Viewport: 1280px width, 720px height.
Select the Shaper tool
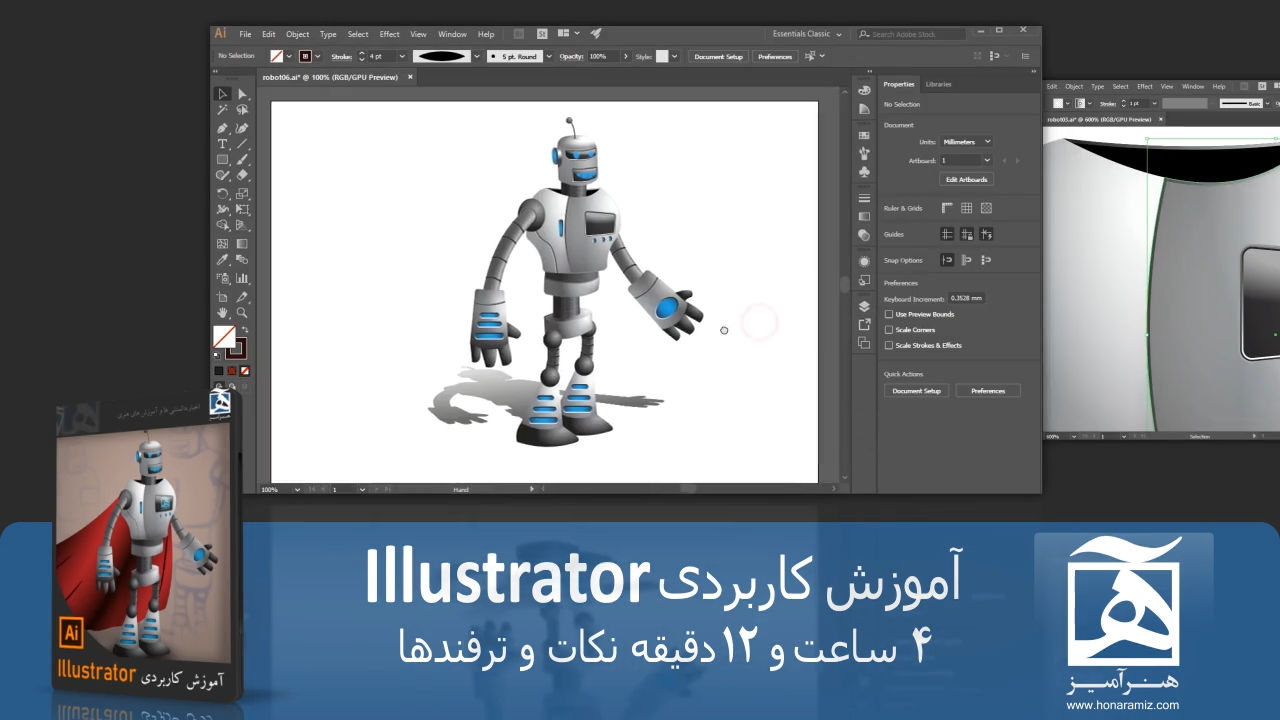pos(222,176)
